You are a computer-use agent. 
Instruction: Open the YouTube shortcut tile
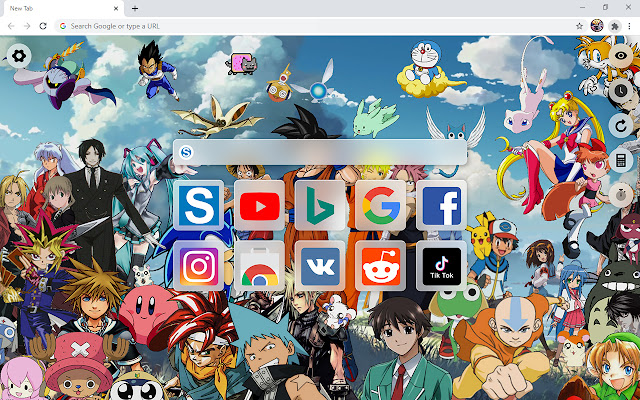click(260, 206)
